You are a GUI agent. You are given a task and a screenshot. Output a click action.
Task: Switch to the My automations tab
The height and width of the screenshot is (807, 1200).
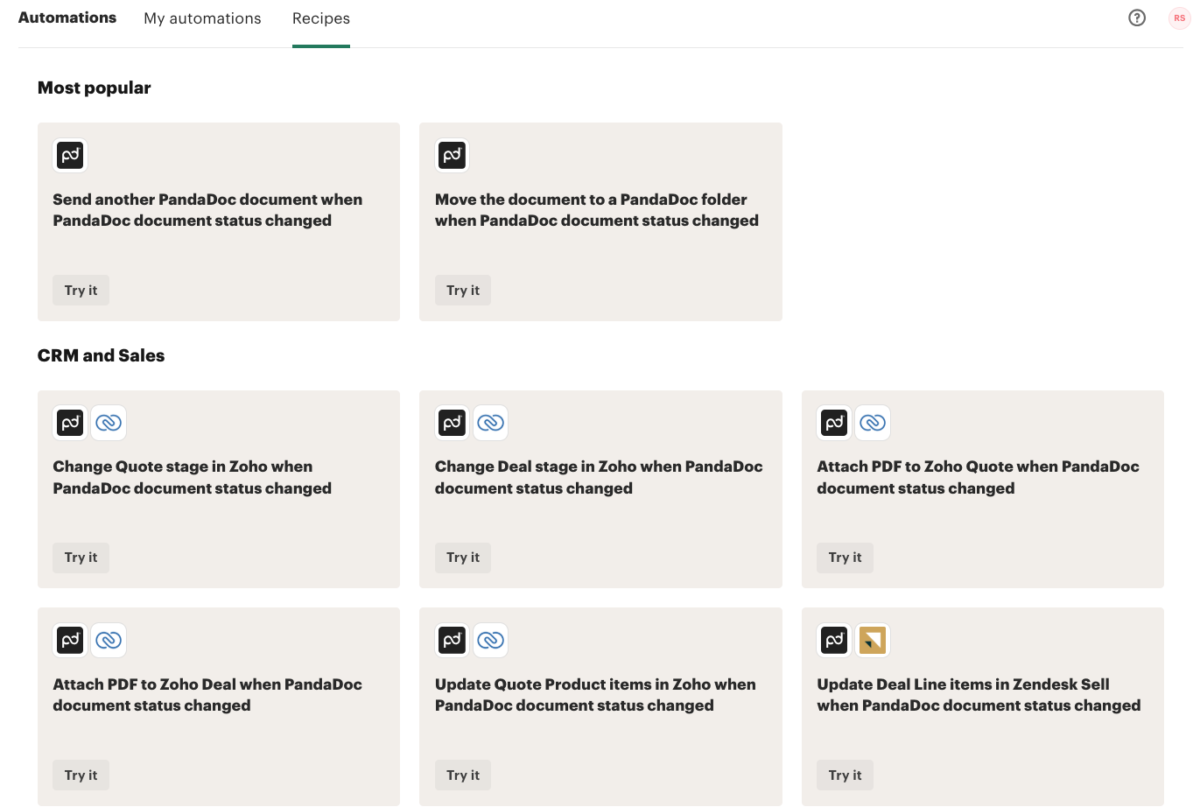tap(202, 18)
